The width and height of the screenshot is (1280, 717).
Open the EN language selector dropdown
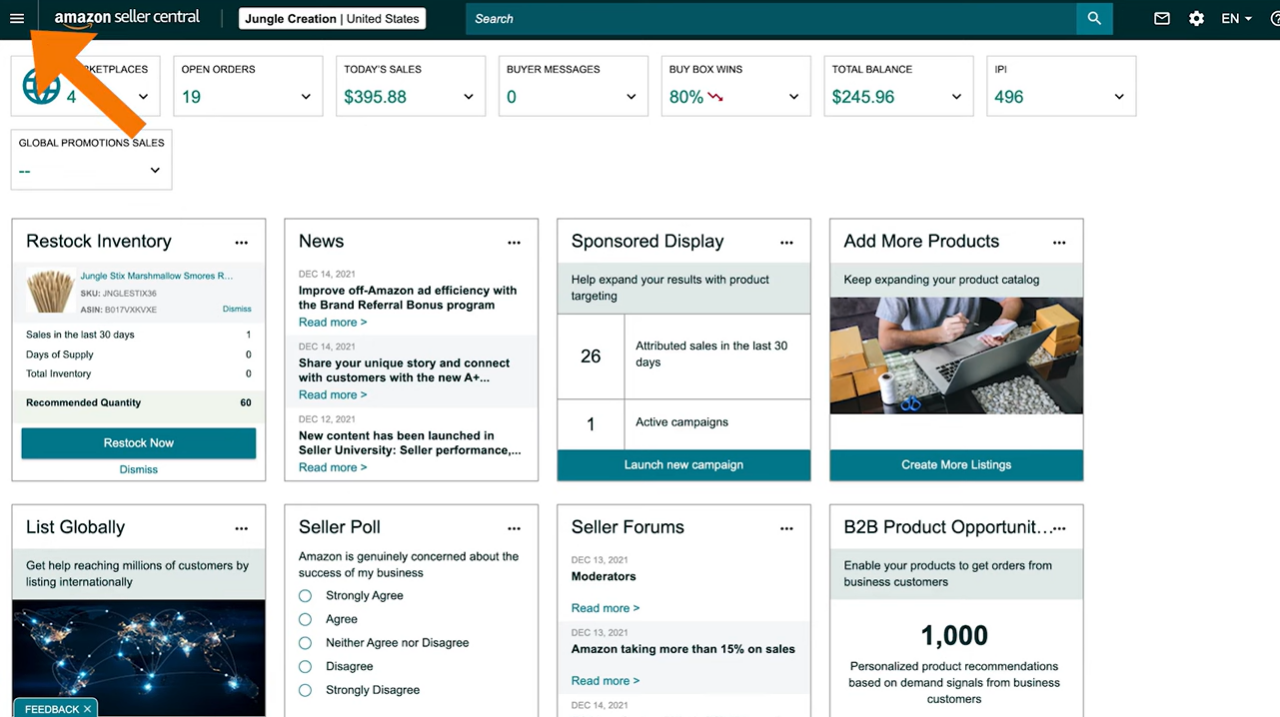1237,18
